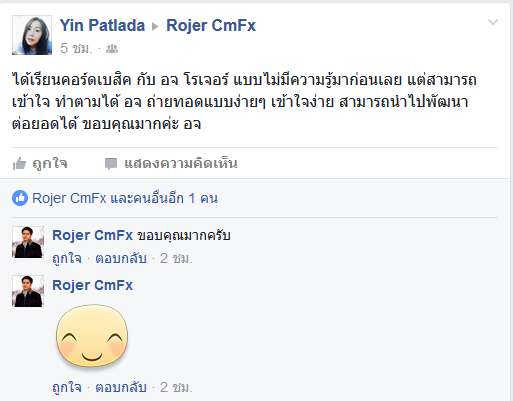Click the ถูกใจ like button text
Viewport: 513px width, 401px height.
tap(50, 163)
